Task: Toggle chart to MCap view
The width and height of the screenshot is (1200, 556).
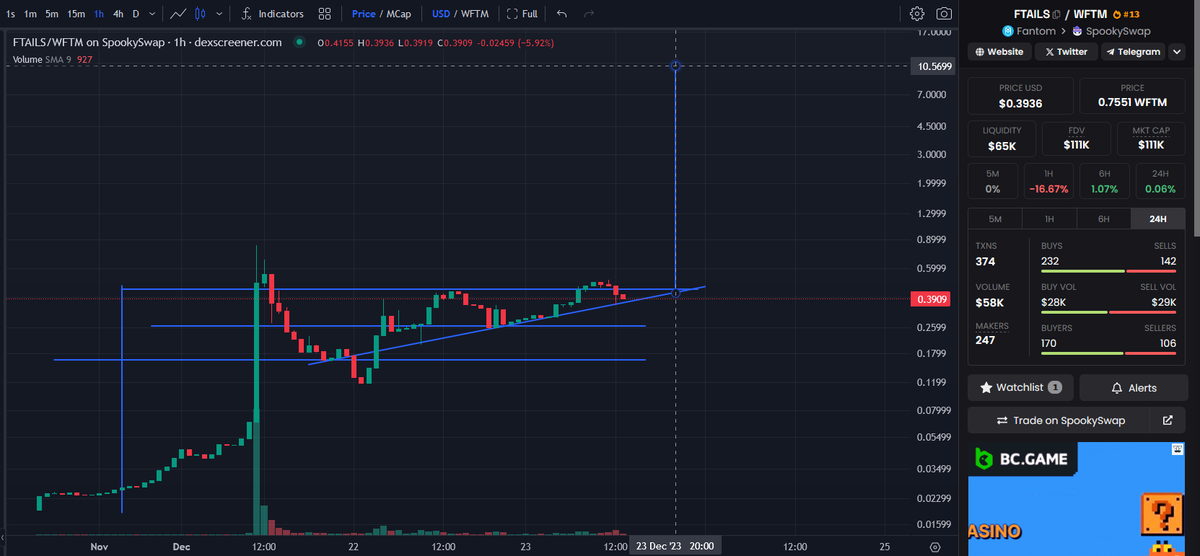Action: (398, 14)
